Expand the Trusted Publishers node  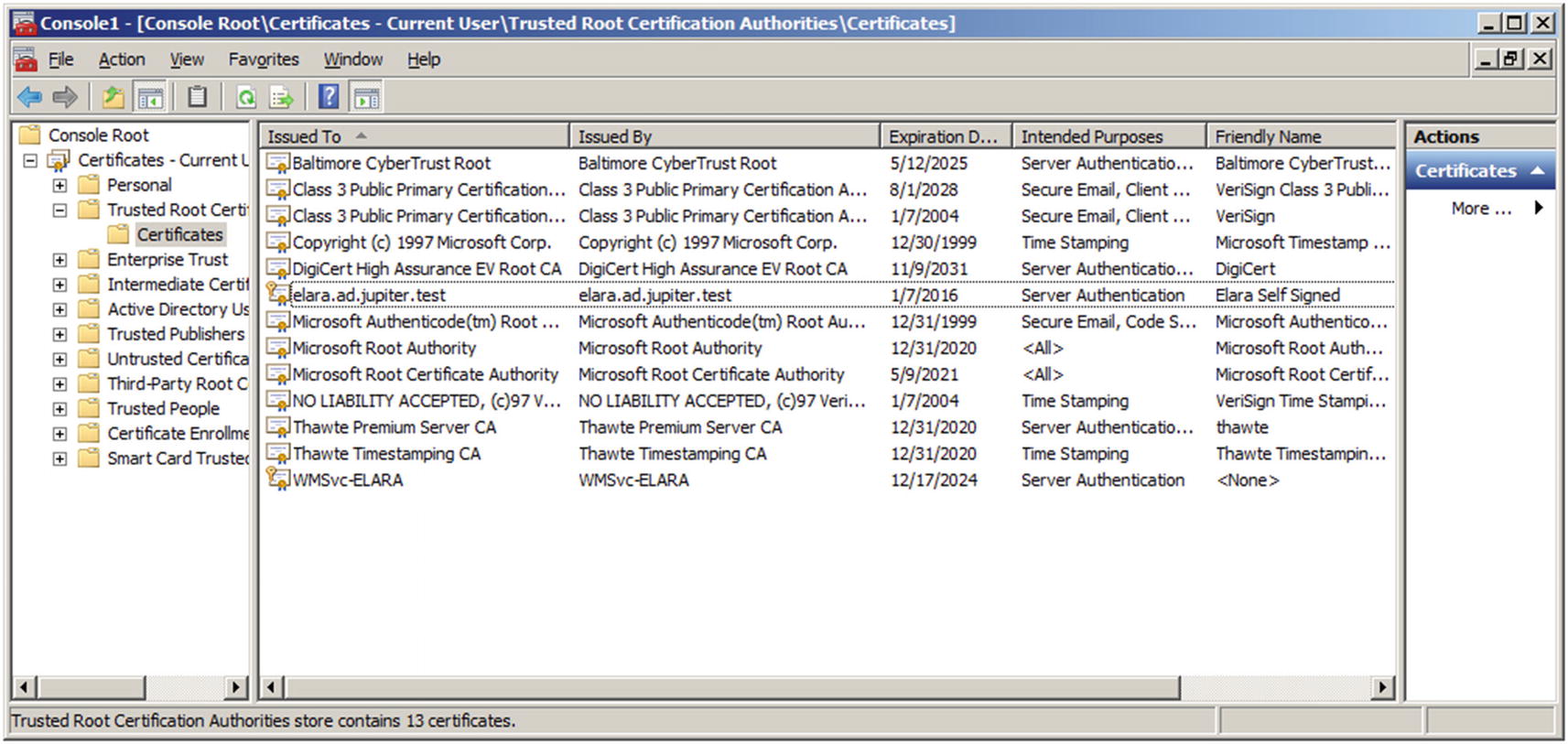coord(59,335)
